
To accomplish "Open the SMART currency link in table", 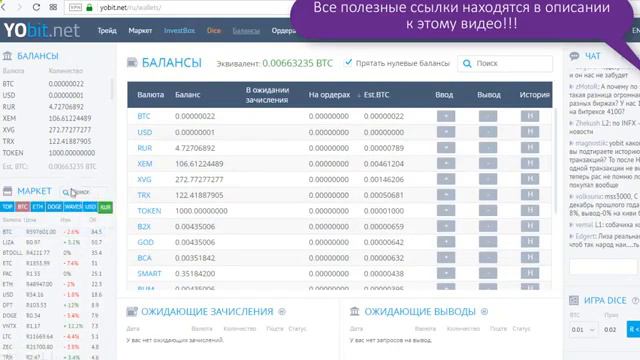I will click(149, 273).
